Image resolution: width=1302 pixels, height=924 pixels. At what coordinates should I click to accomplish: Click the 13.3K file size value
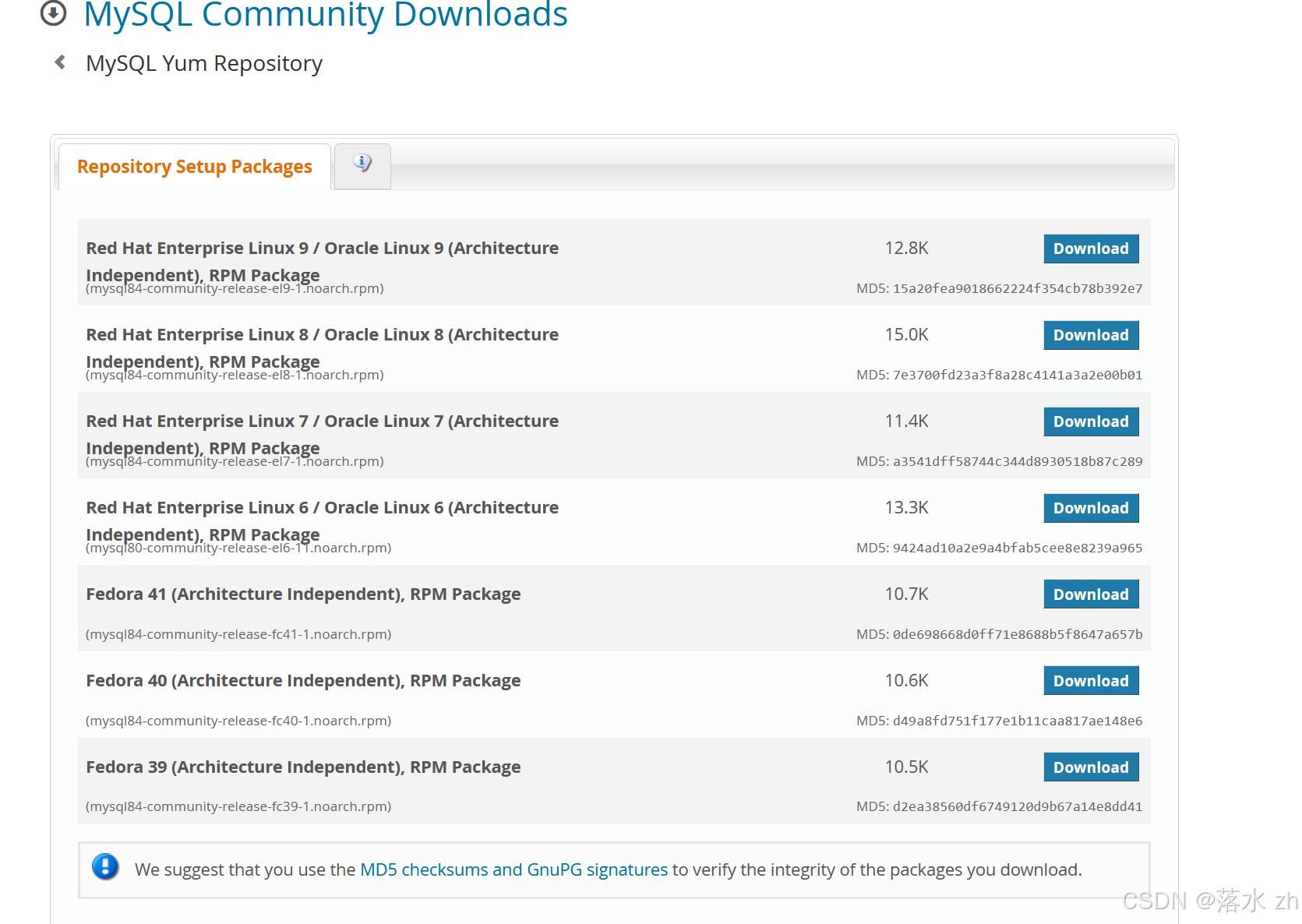pos(906,508)
